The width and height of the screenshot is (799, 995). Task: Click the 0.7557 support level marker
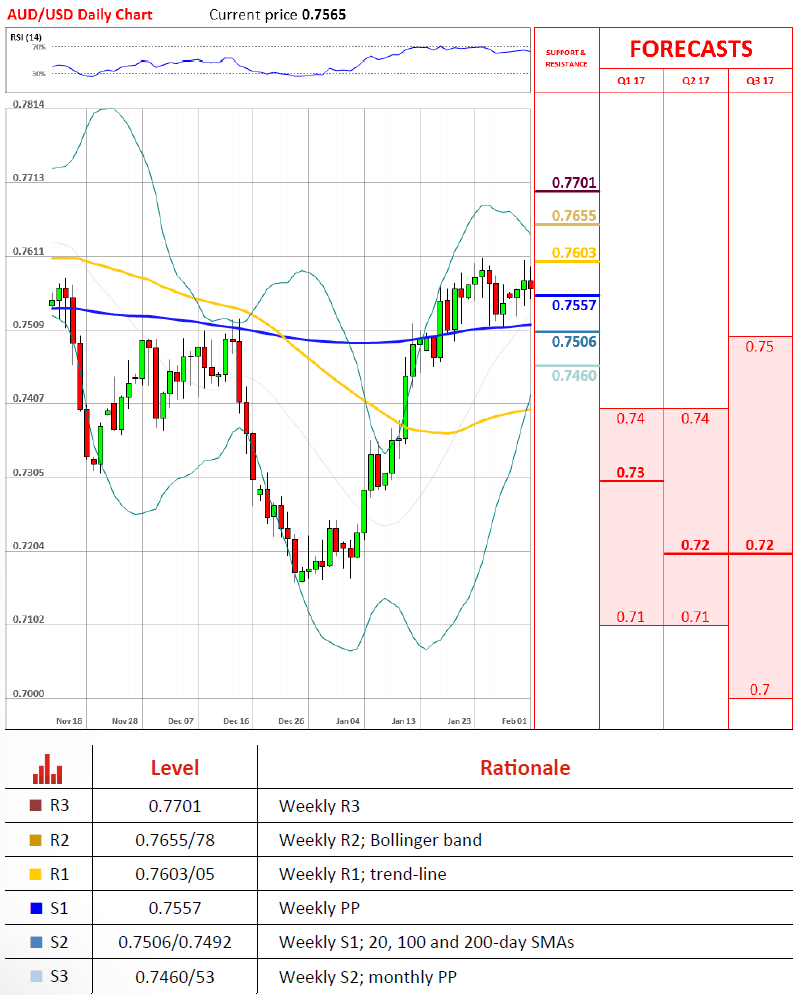[574, 305]
